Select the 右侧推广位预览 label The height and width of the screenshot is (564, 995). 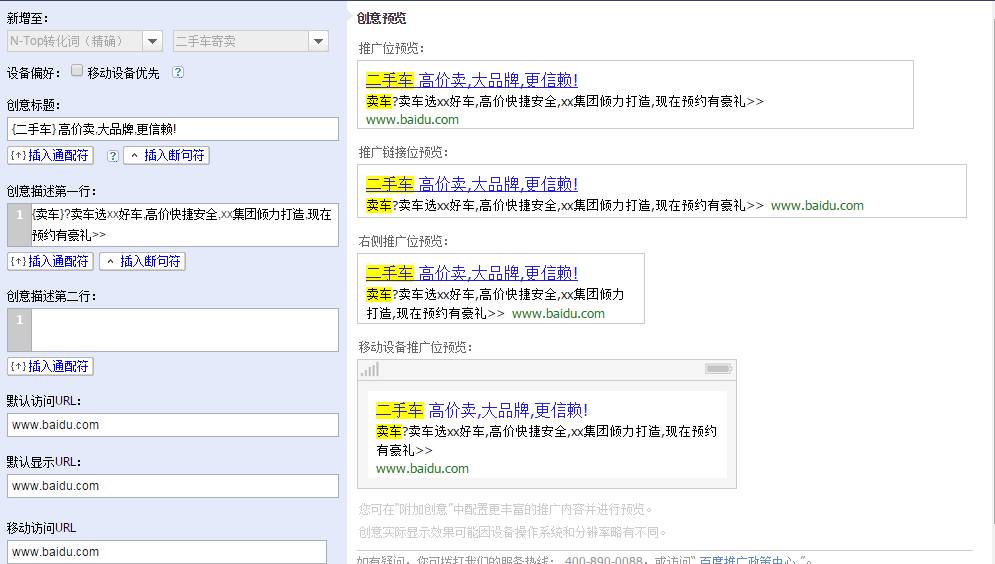(x=404, y=241)
